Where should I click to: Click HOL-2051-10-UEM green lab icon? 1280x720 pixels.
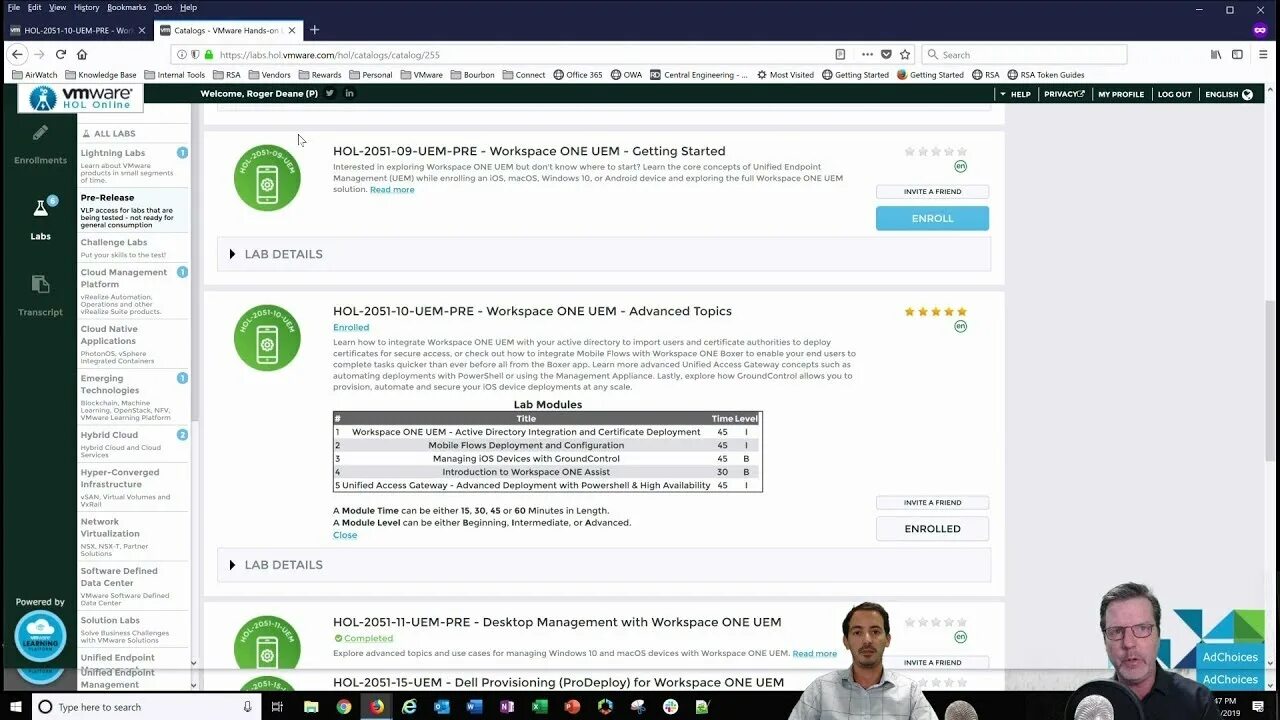267,338
